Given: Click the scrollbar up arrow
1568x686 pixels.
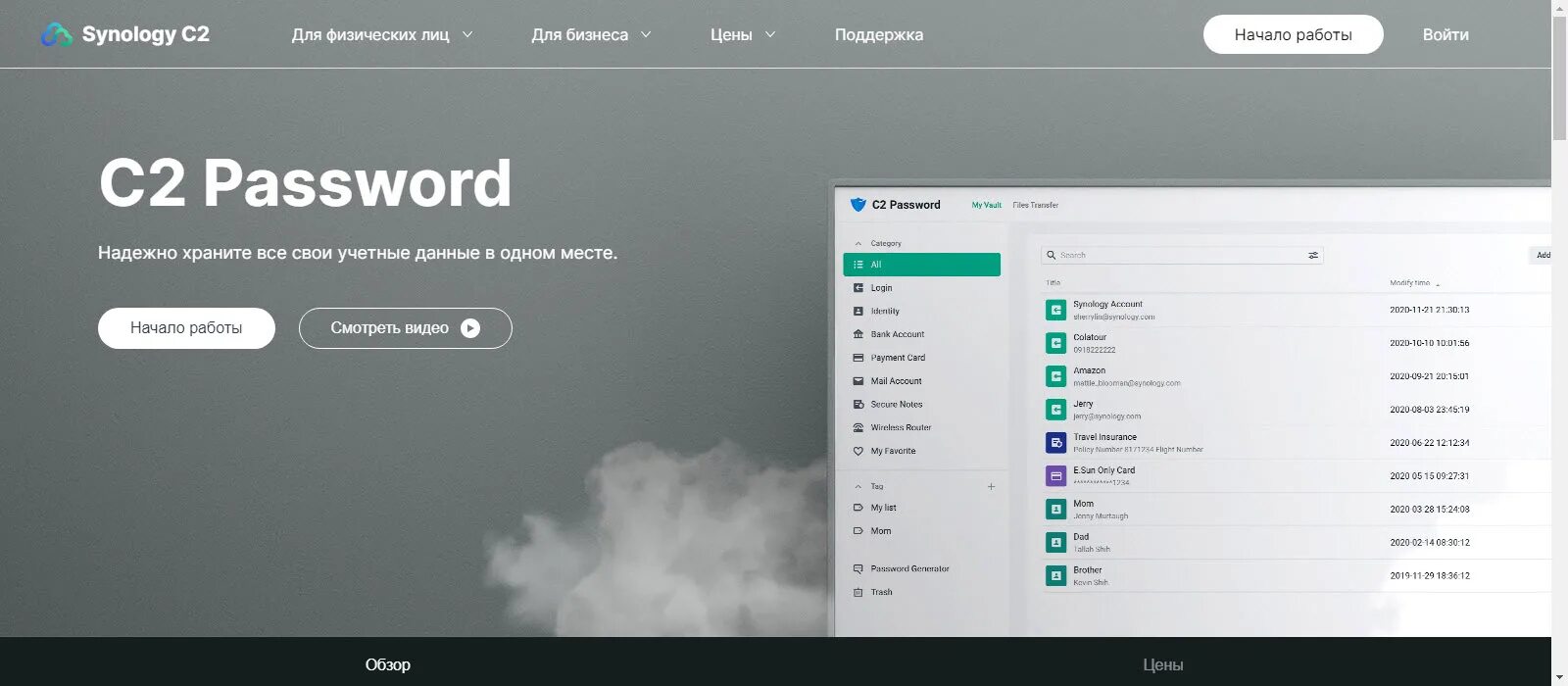Looking at the screenshot, I should (1559, 8).
